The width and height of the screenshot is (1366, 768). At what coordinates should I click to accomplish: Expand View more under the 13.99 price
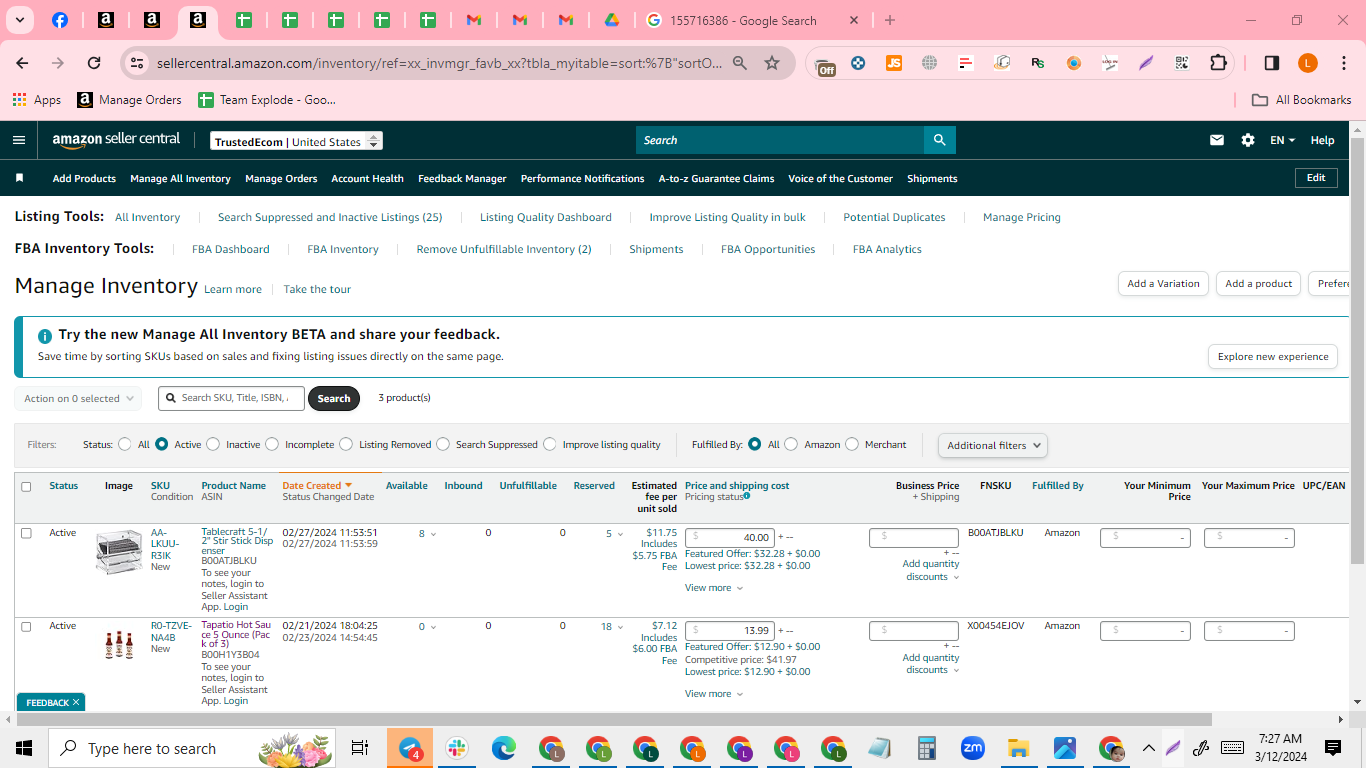714,694
